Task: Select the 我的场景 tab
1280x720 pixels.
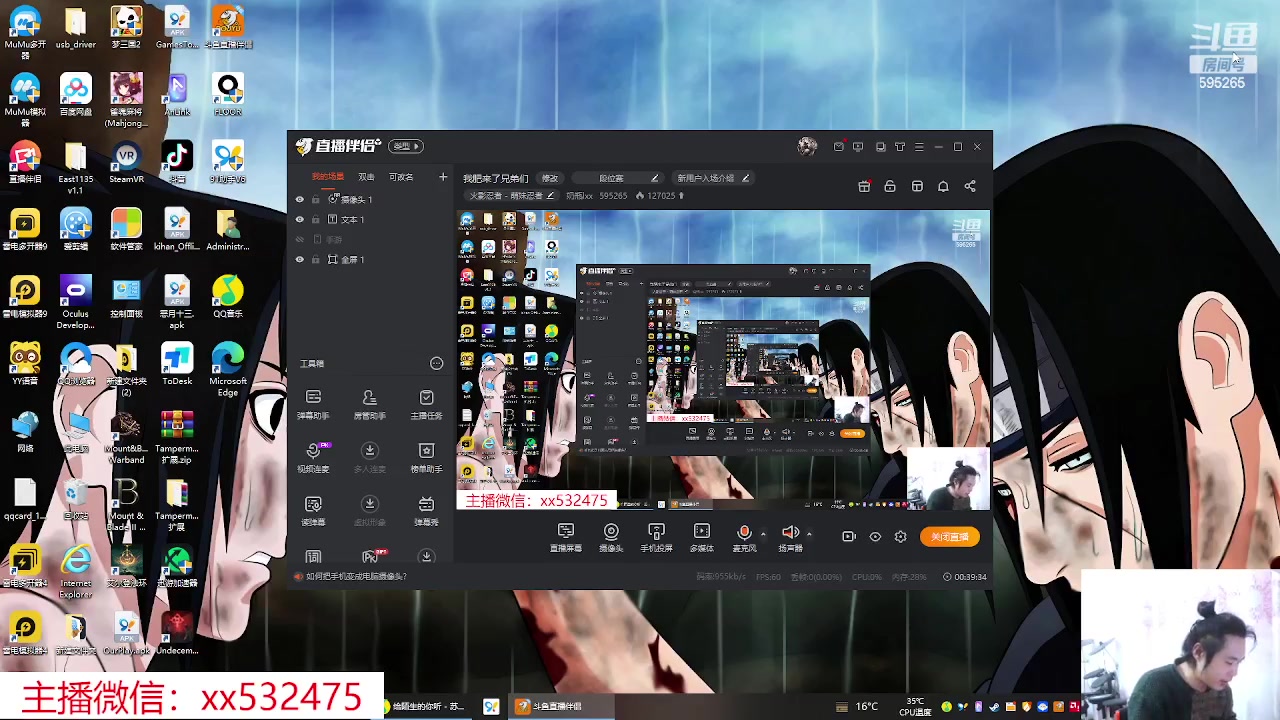Action: 327,177
